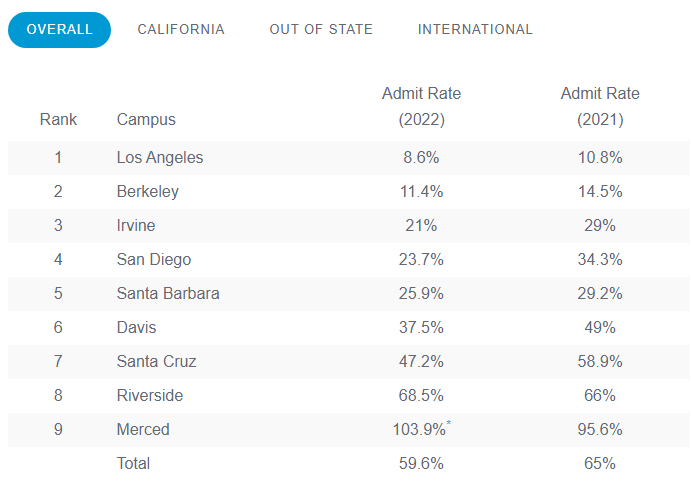Select the Berkeley campus name
The width and height of the screenshot is (691, 485).
point(148,191)
